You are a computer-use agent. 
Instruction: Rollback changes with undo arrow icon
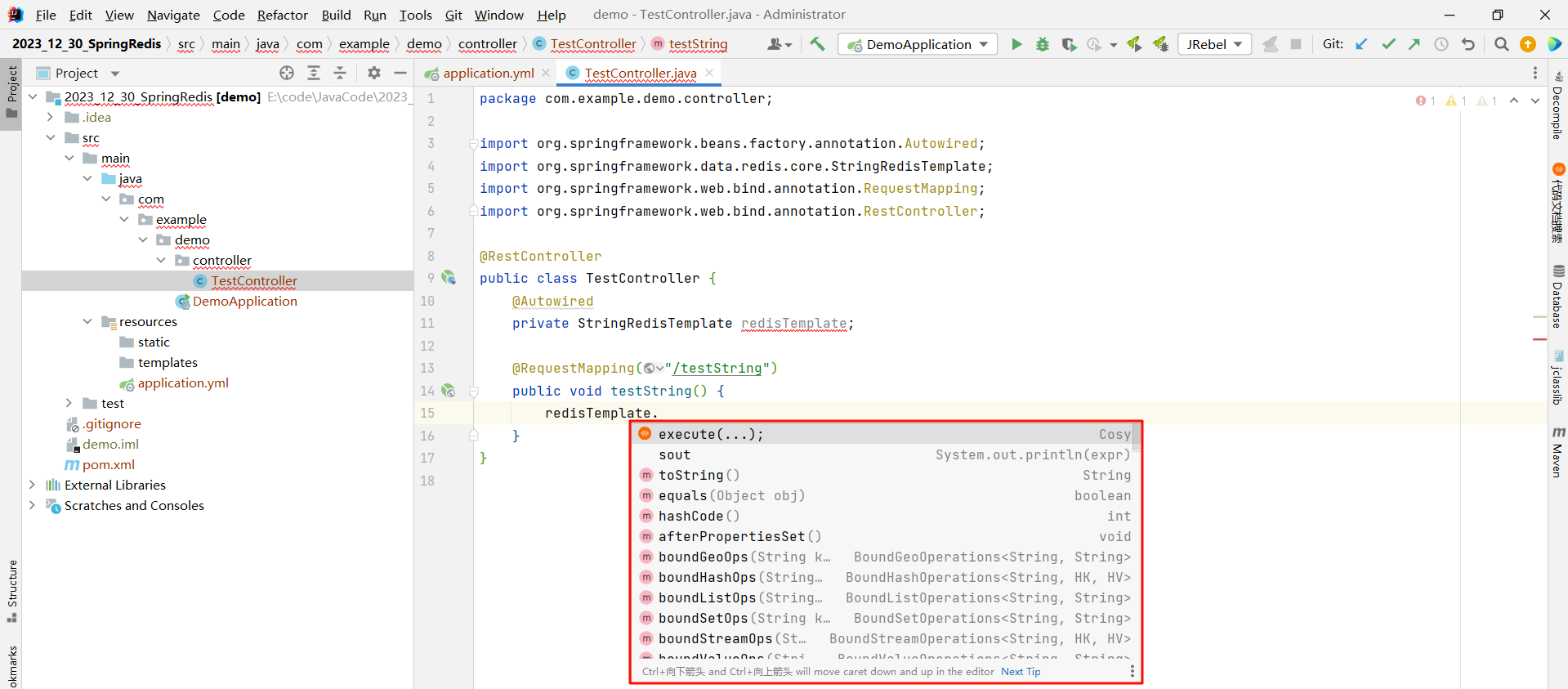[x=1468, y=44]
